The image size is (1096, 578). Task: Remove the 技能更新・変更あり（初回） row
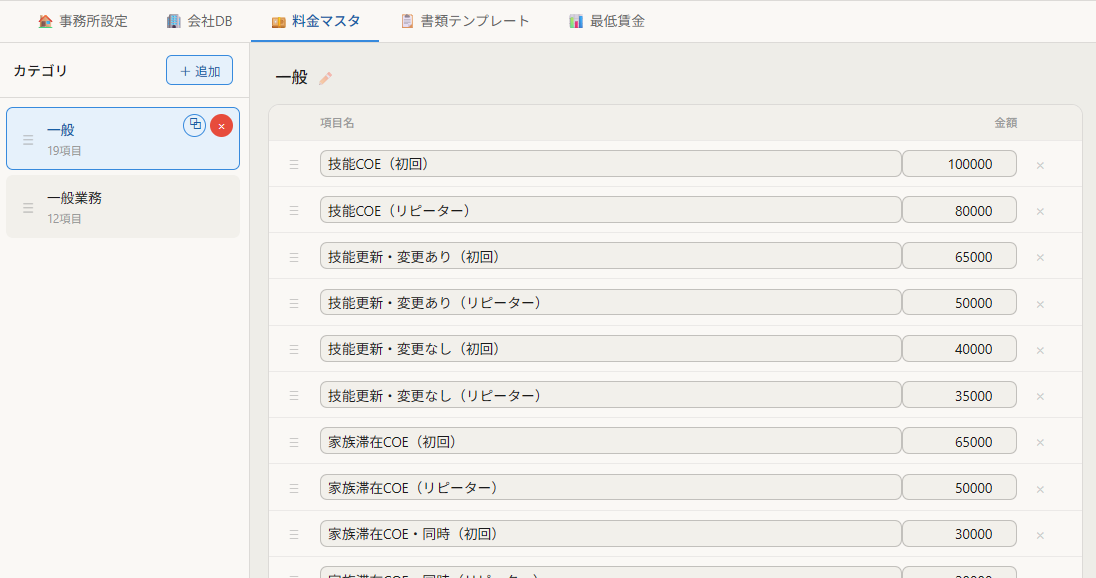(x=1040, y=258)
